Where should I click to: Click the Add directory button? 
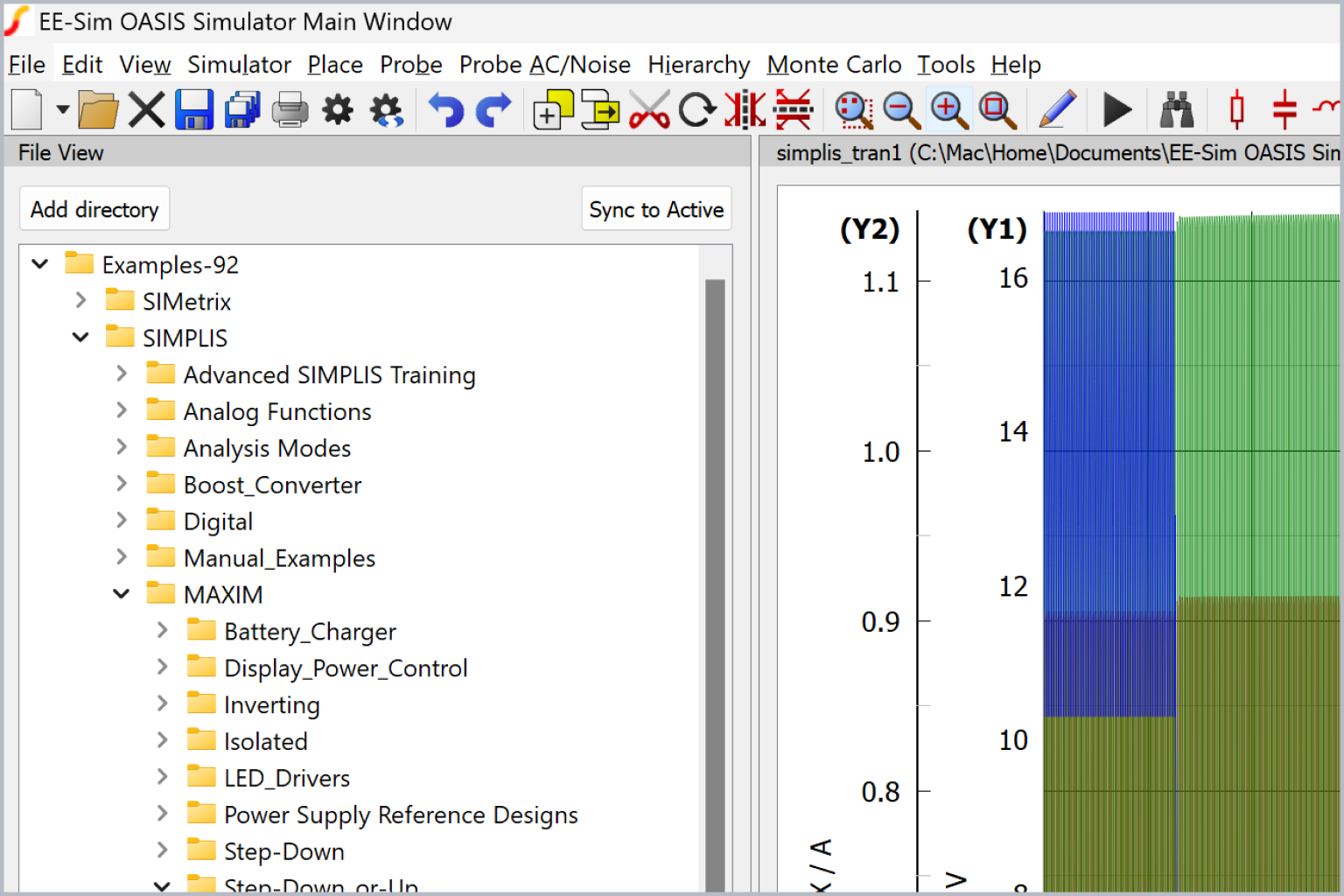pyautogui.click(x=94, y=209)
